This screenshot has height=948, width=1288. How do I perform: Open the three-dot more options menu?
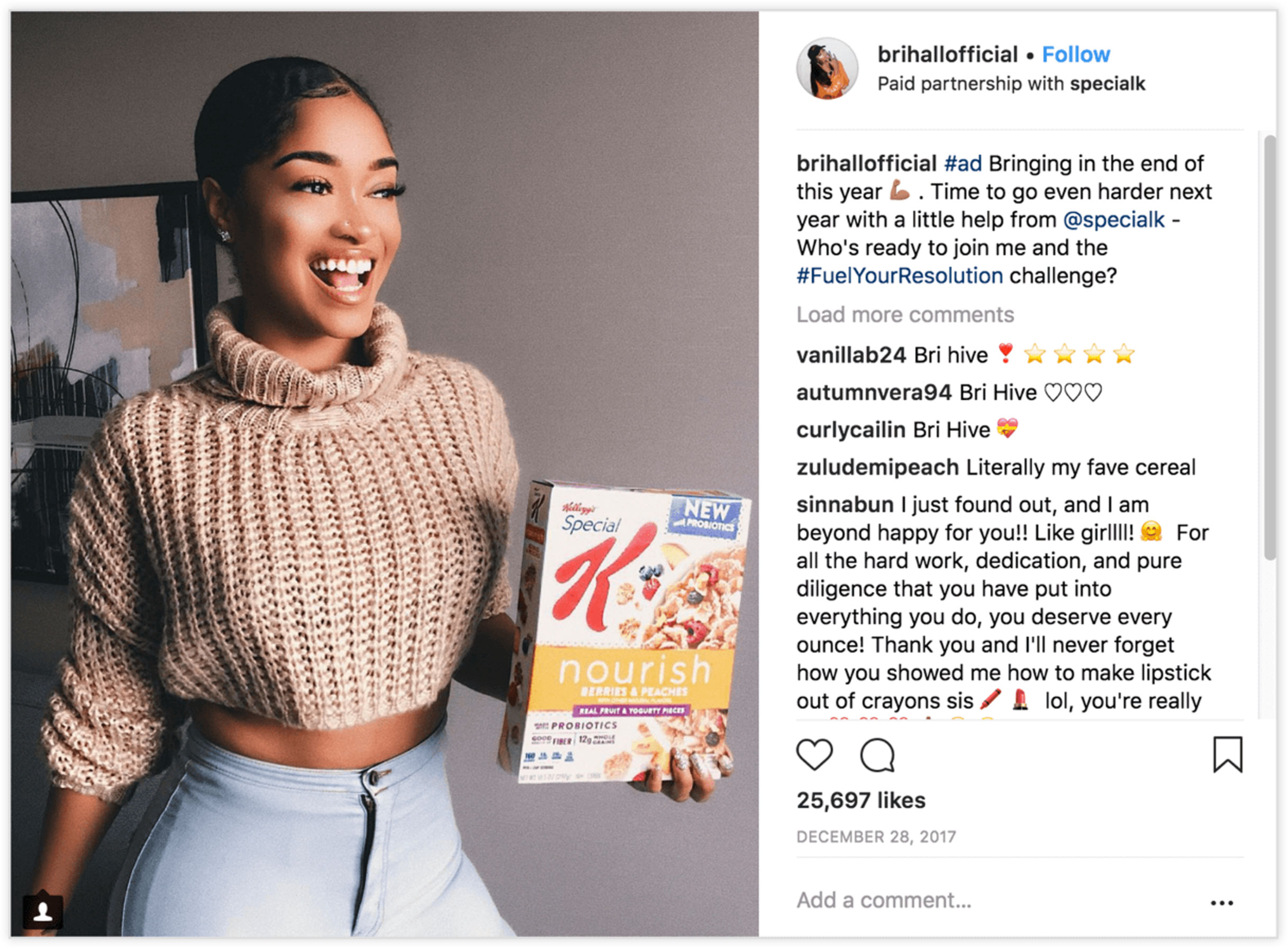[1221, 903]
